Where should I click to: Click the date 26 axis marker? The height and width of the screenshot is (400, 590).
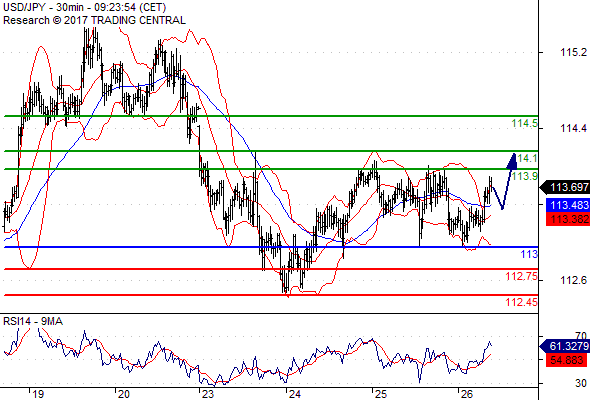click(467, 394)
